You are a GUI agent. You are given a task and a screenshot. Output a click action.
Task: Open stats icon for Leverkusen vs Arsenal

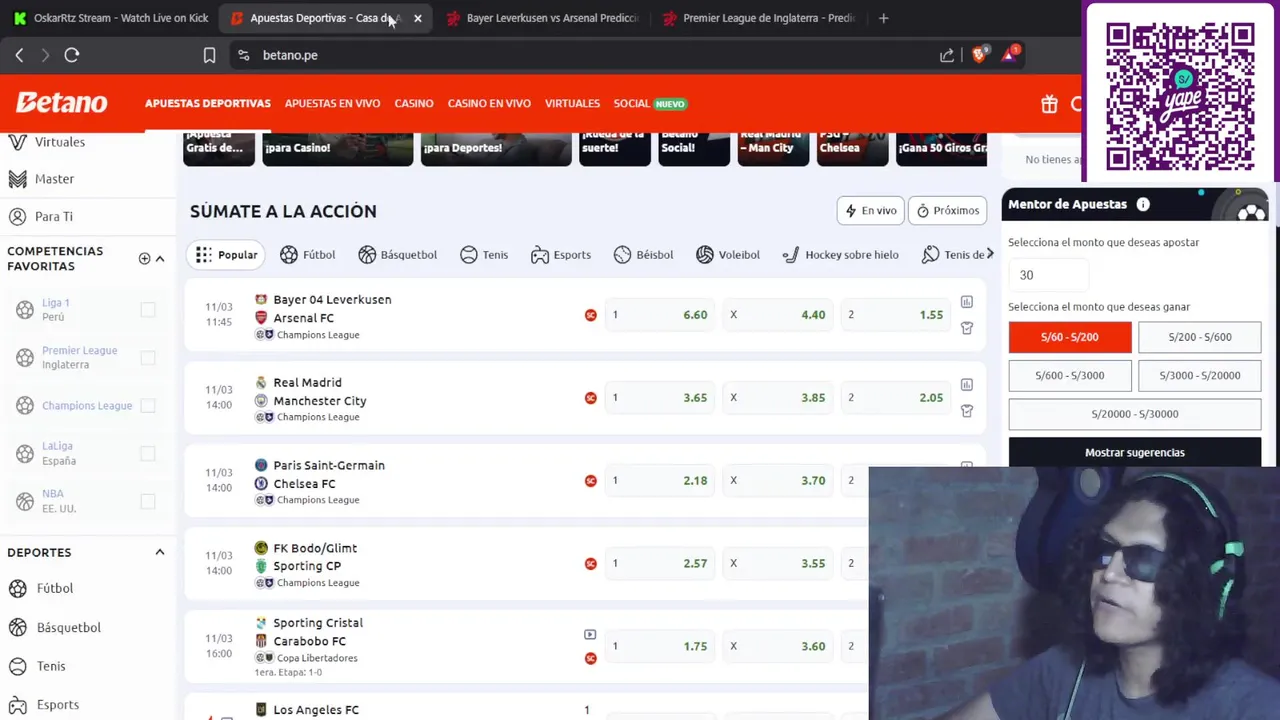pos(966,302)
